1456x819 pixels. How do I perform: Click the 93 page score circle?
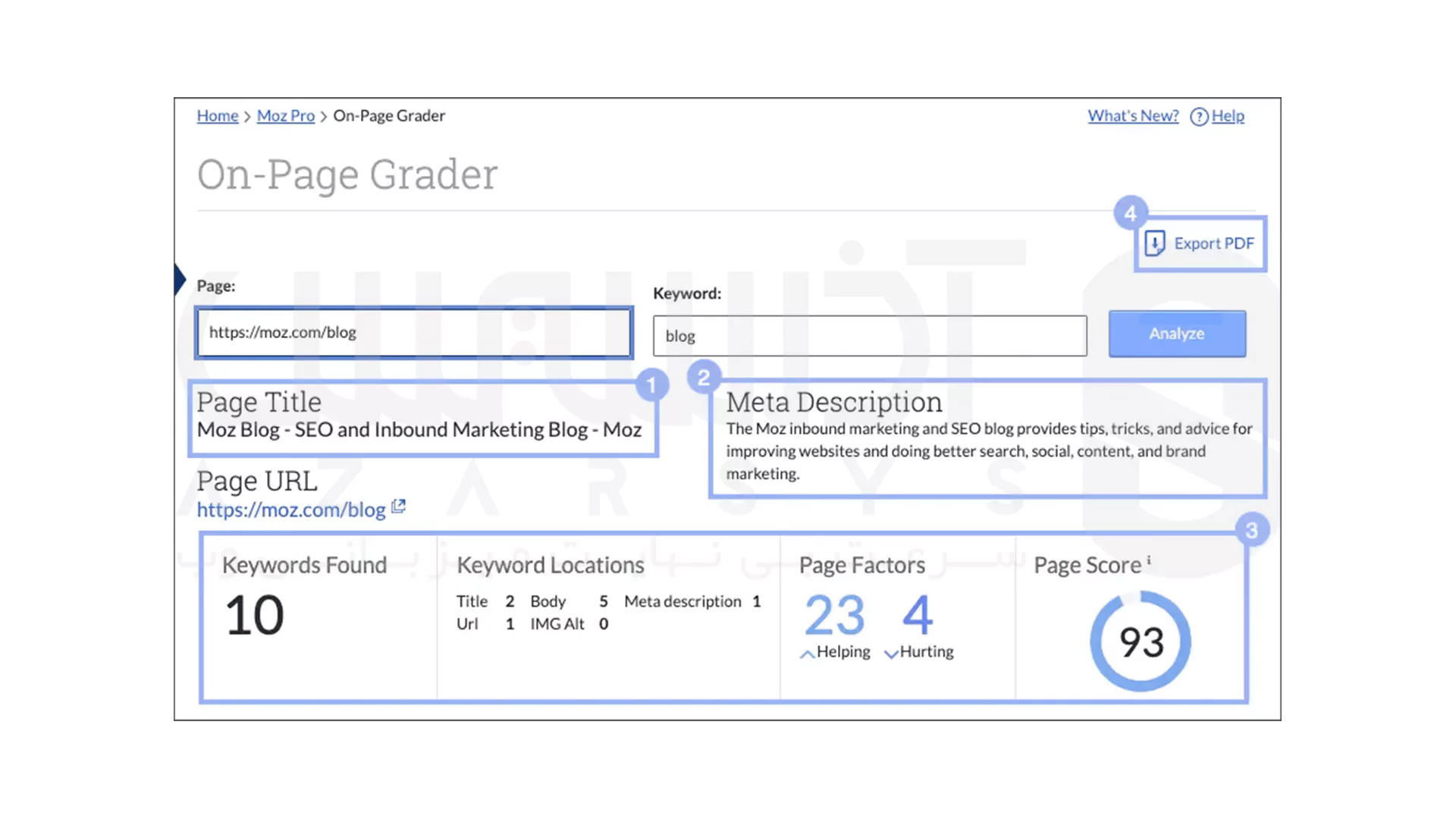click(1141, 642)
